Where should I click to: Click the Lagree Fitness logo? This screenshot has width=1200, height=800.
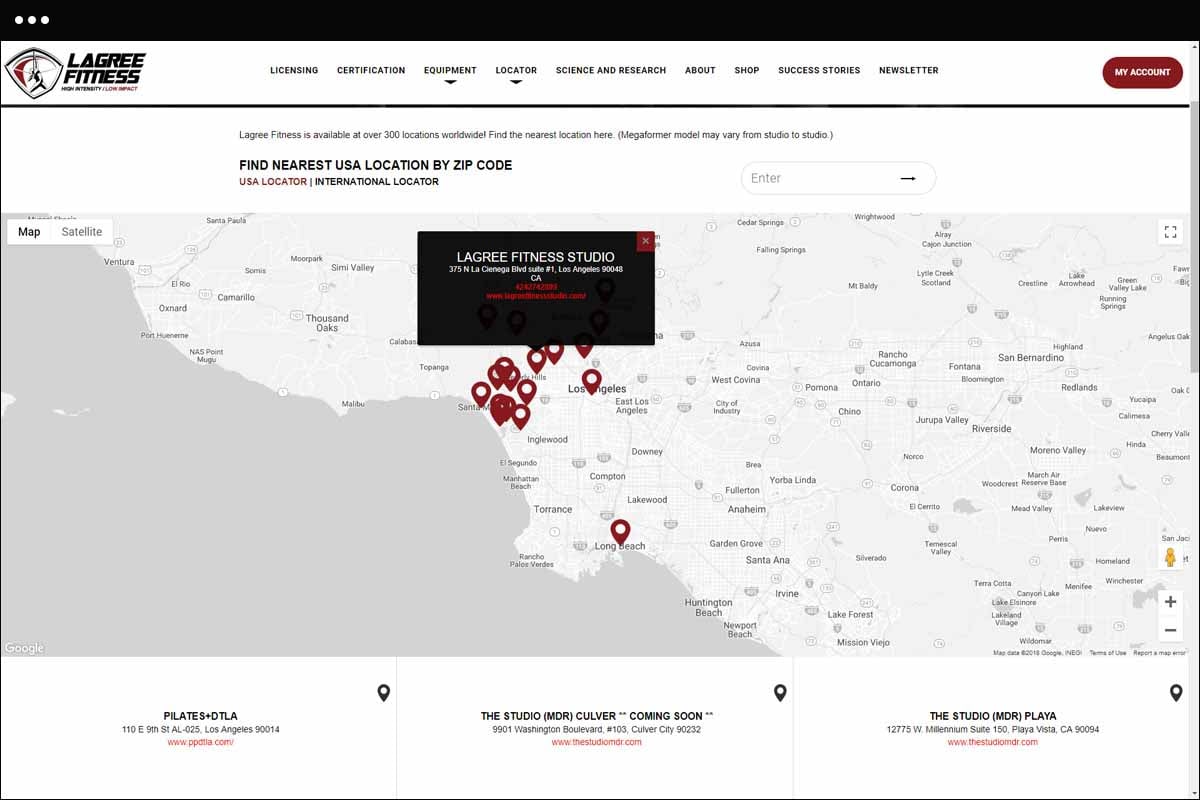tap(75, 72)
